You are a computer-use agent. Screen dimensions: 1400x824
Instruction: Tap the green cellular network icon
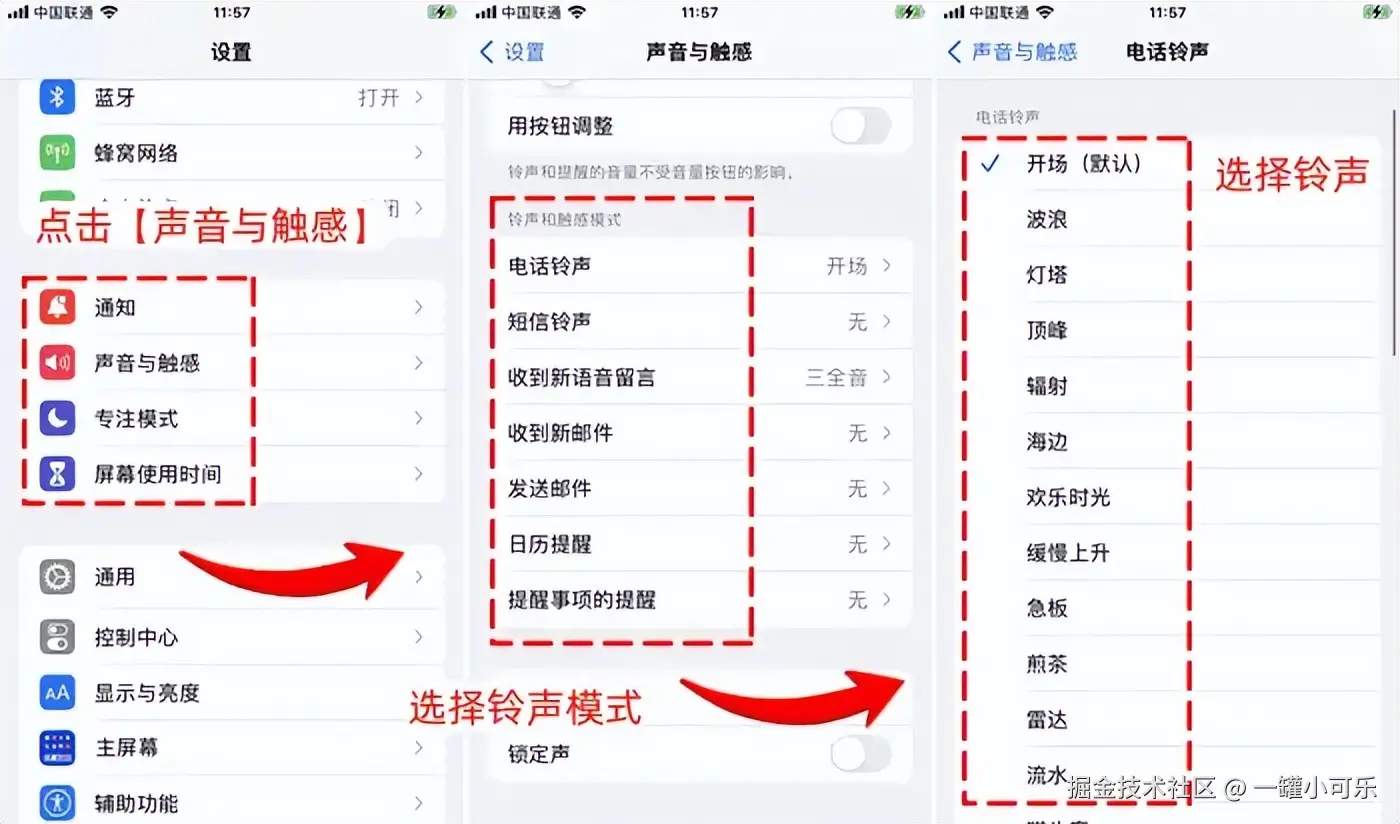pos(57,153)
